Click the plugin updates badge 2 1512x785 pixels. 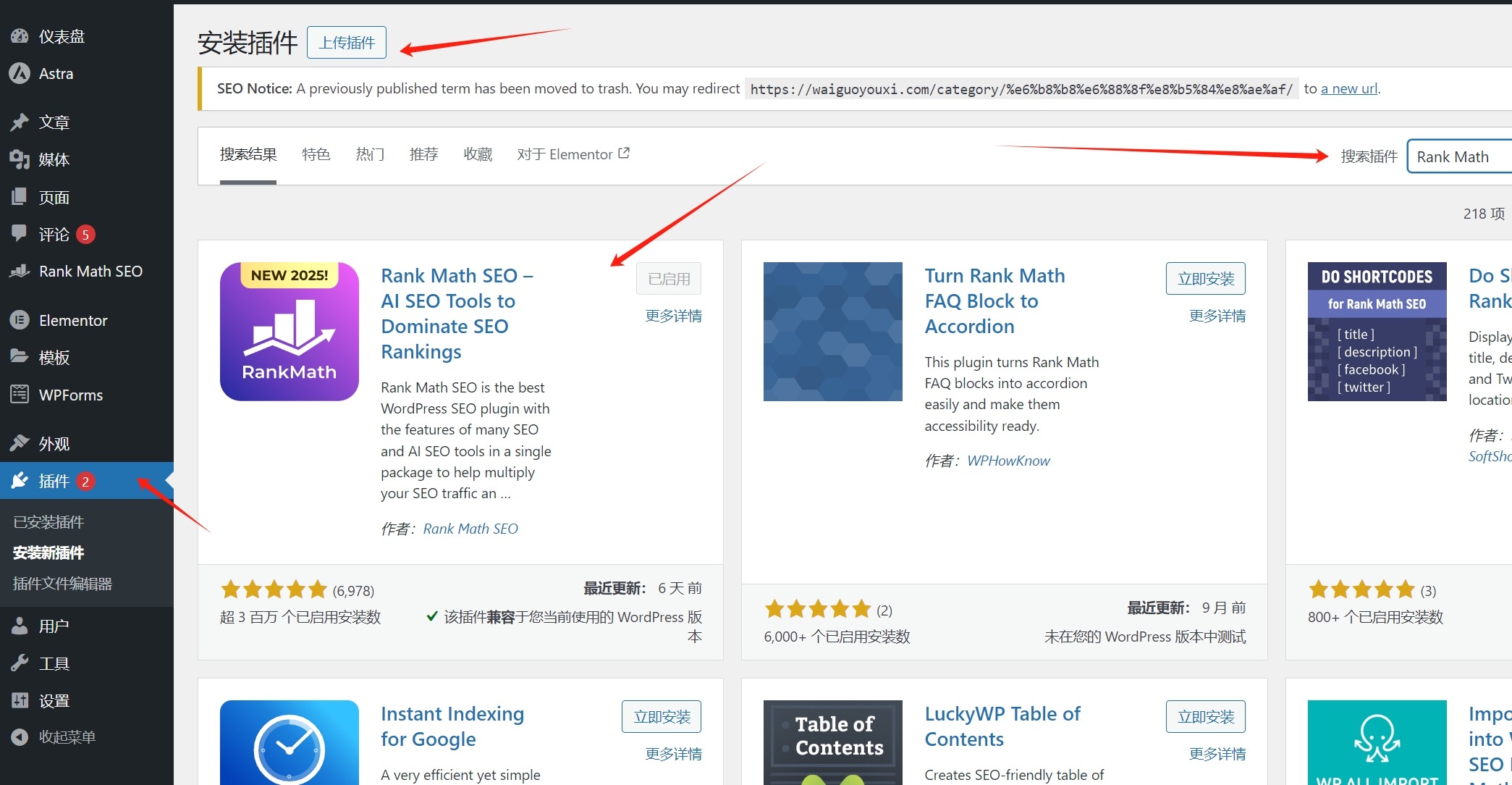click(x=85, y=482)
